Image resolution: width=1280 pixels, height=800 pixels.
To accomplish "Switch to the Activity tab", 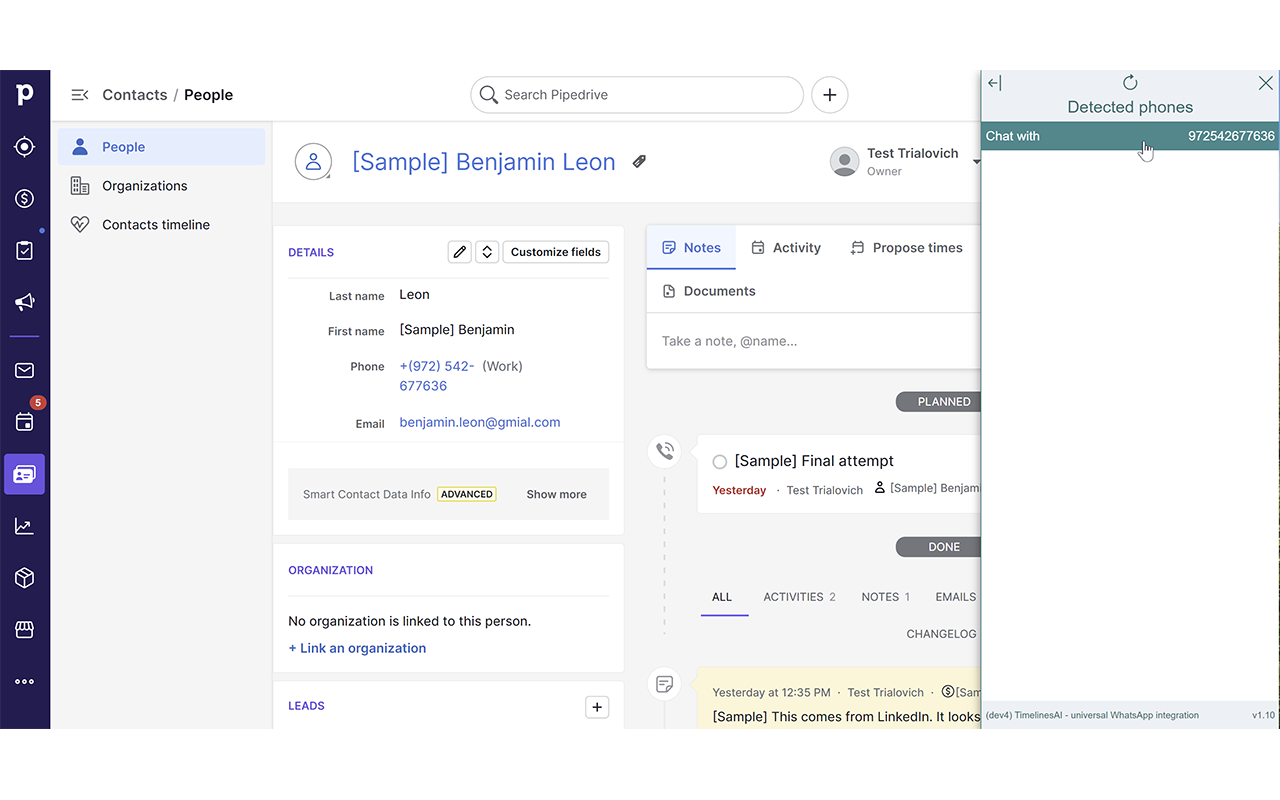I will (x=786, y=247).
